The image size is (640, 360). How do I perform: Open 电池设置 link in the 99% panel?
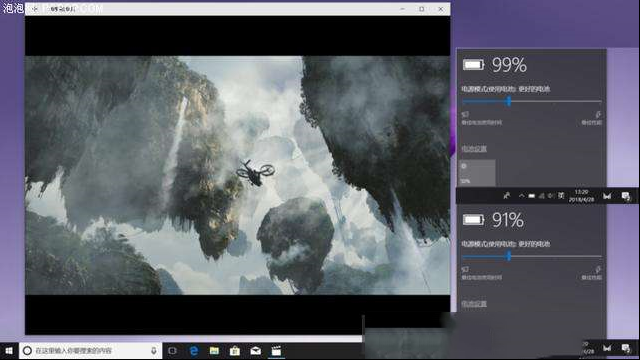tap(474, 149)
